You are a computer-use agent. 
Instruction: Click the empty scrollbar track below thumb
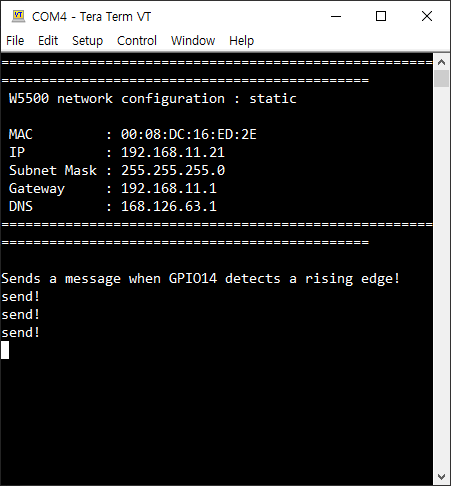pos(442,277)
